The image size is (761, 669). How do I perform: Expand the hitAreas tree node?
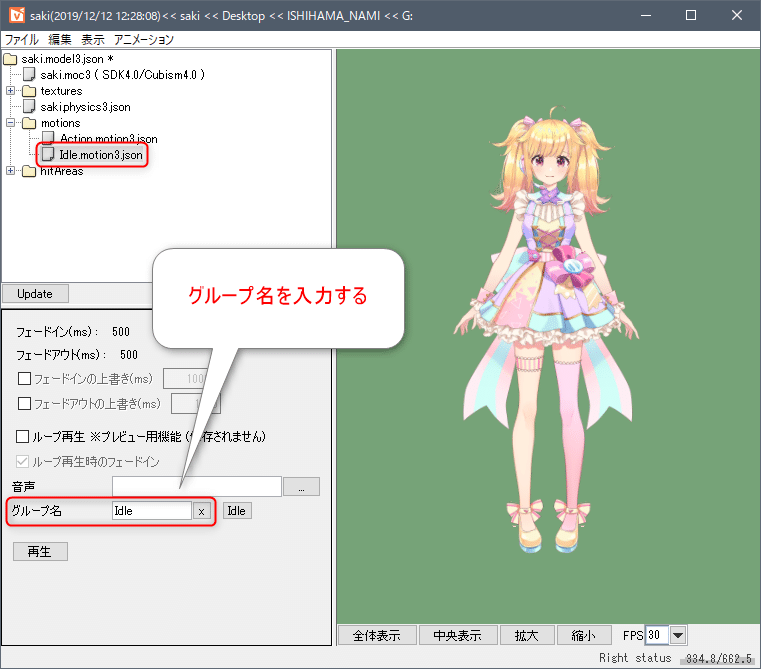coord(10,171)
